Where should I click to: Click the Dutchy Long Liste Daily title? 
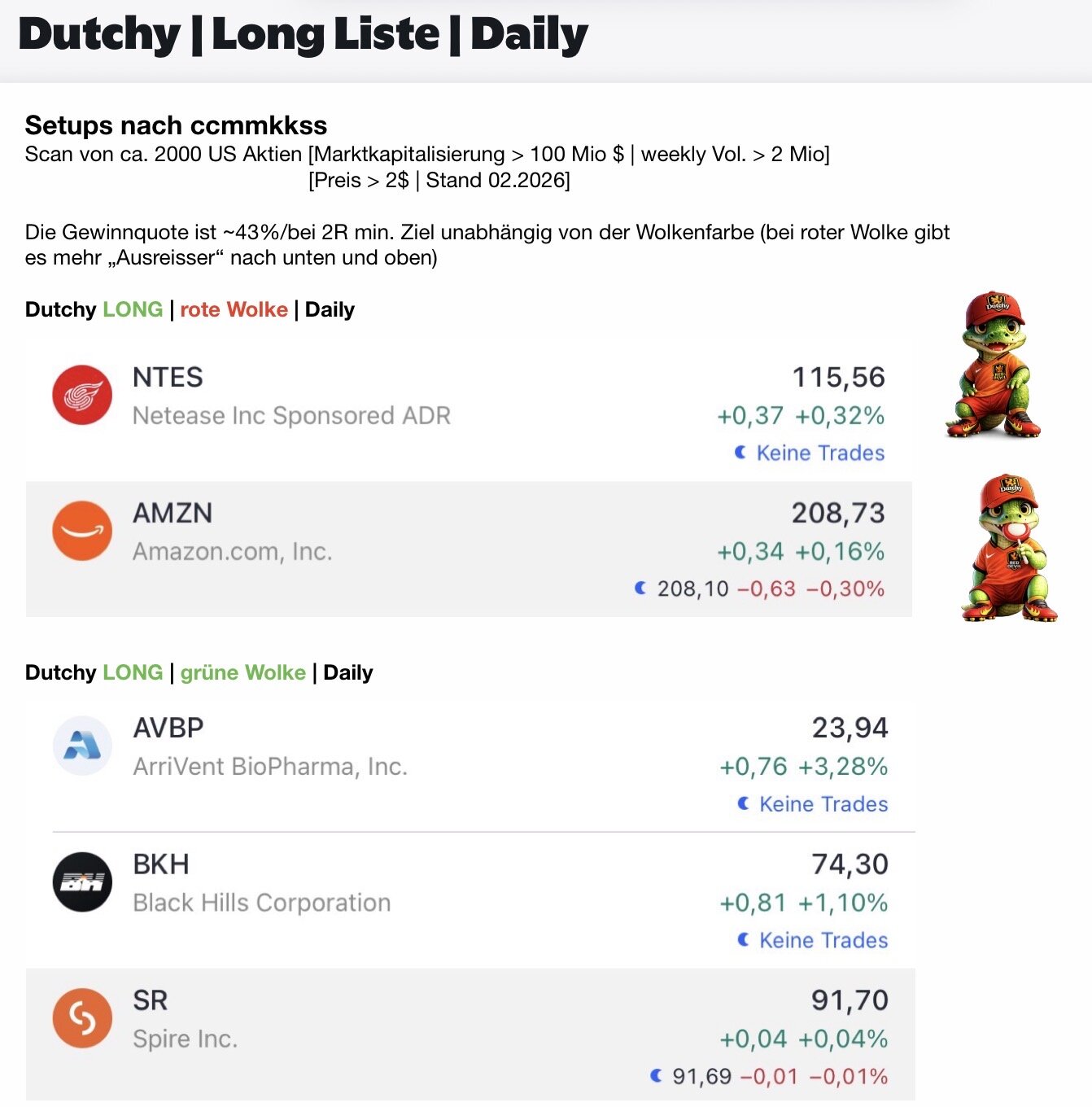click(x=303, y=36)
